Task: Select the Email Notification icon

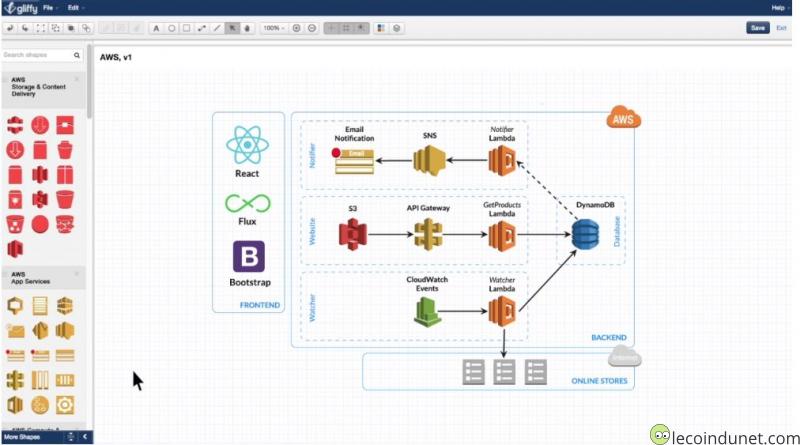Action: click(353, 161)
